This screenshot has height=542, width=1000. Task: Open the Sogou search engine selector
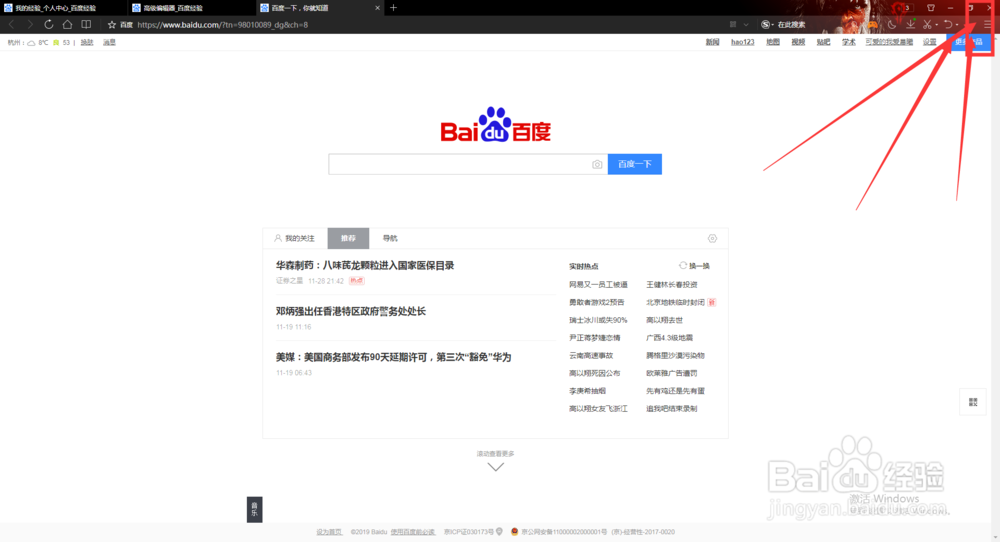767,25
